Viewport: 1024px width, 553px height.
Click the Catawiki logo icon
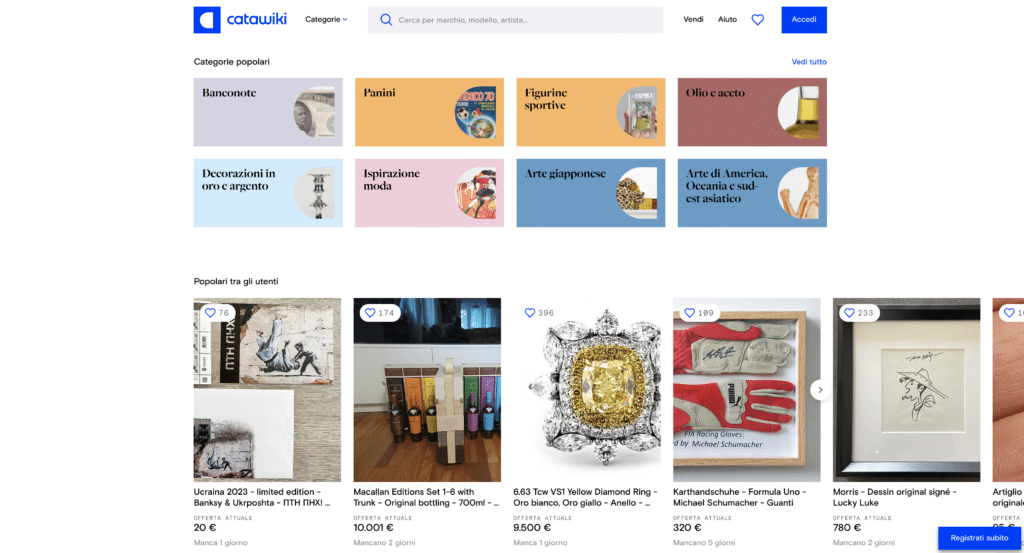207,20
